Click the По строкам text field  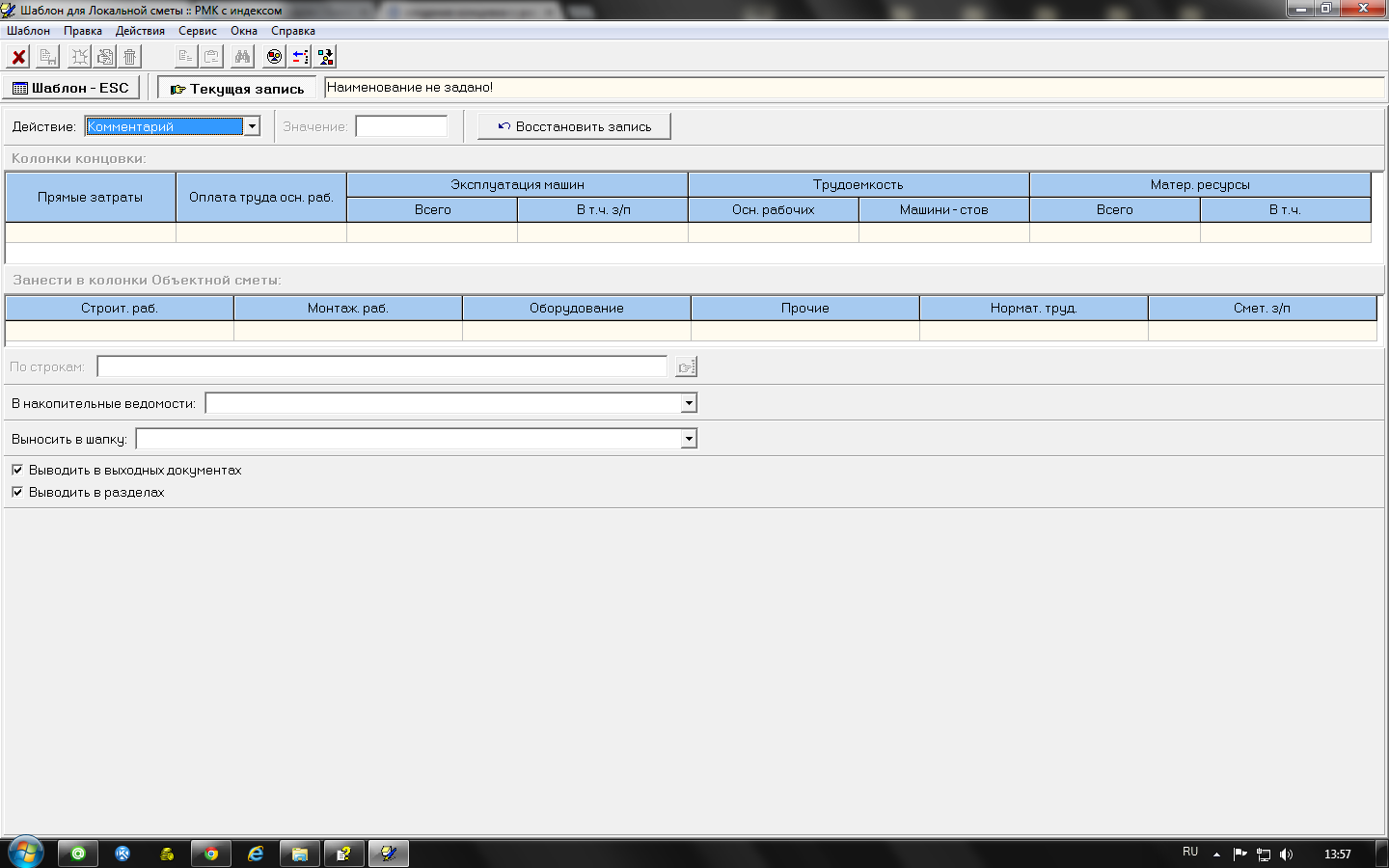click(x=382, y=367)
